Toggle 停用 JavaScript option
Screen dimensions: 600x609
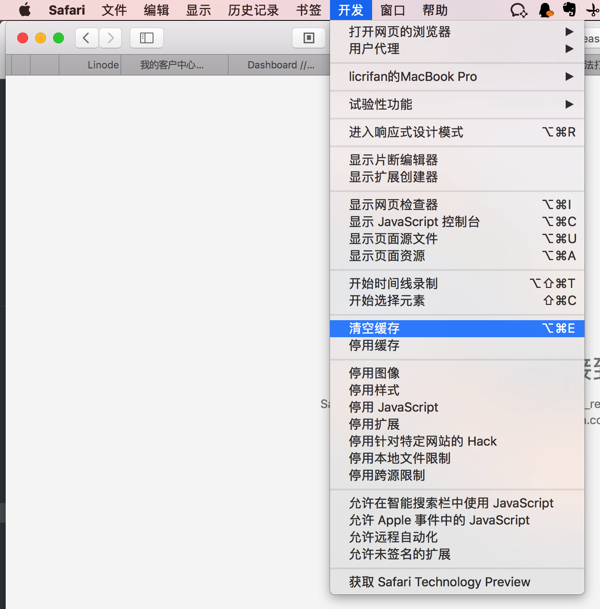[457, 407]
